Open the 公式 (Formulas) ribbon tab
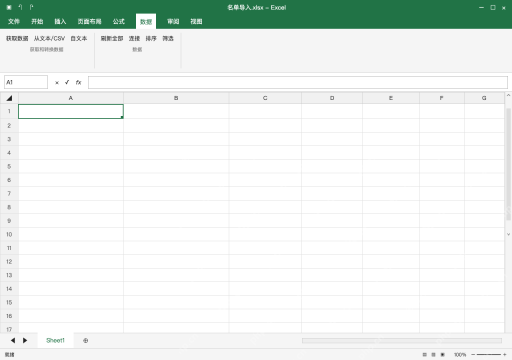Viewport: 512px width, 360px height. pos(119,21)
